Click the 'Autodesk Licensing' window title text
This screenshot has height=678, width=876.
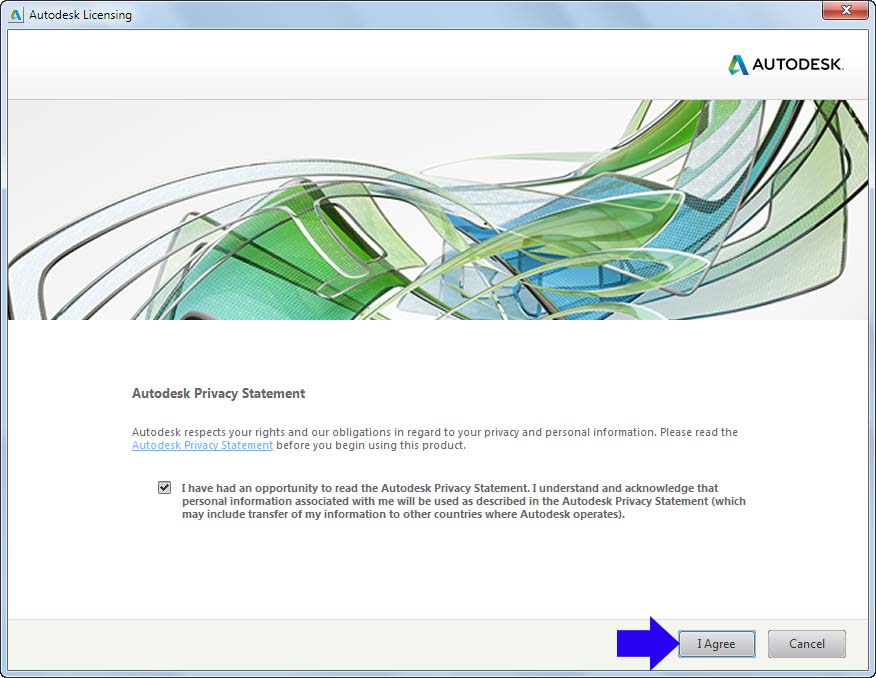80,15
